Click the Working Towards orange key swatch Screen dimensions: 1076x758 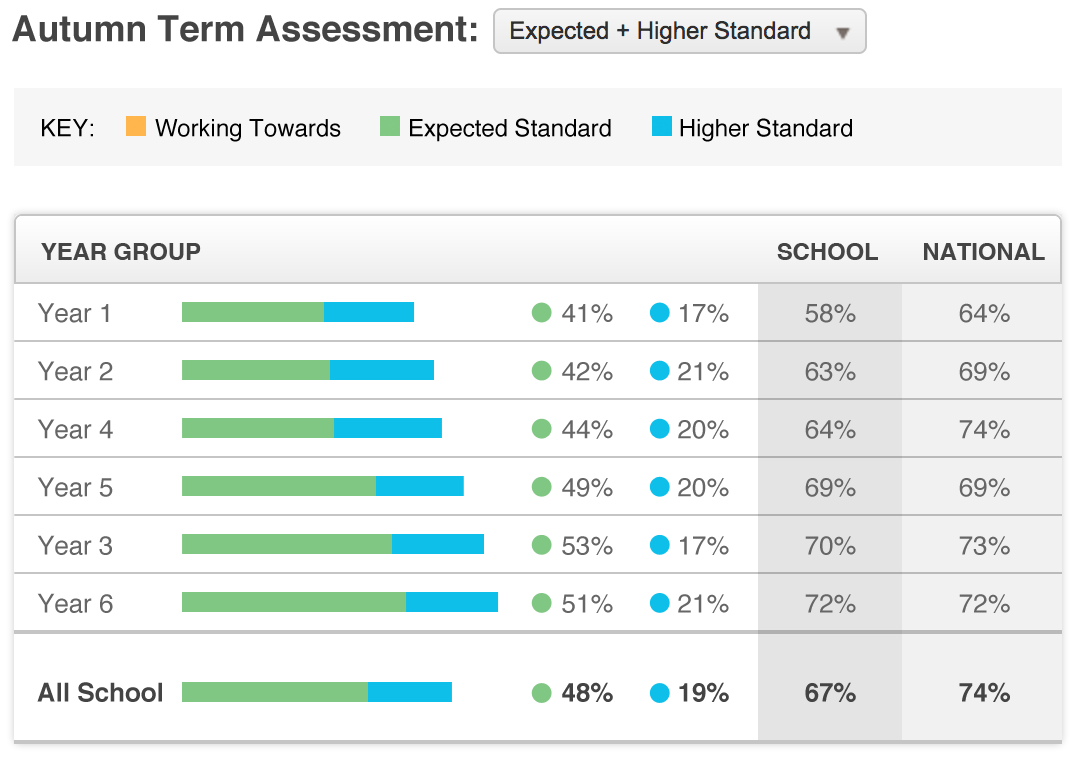click(x=136, y=127)
